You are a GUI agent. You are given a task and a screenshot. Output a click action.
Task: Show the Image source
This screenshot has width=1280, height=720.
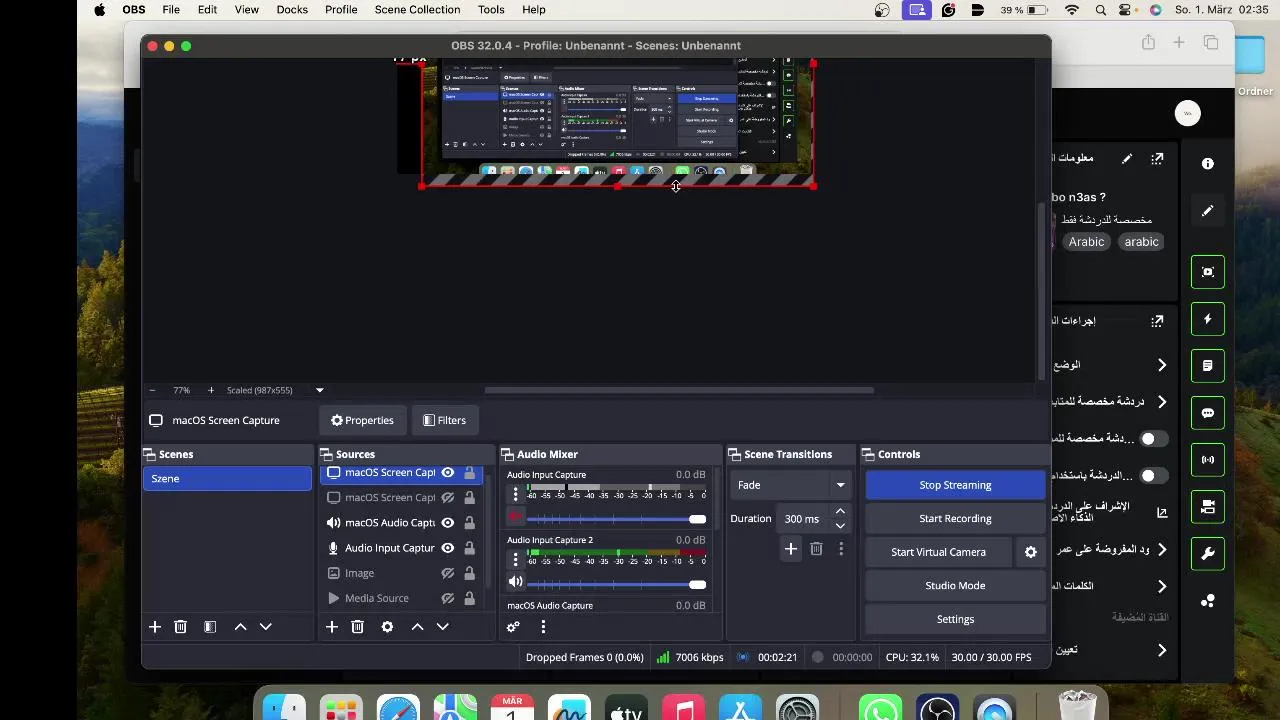448,573
